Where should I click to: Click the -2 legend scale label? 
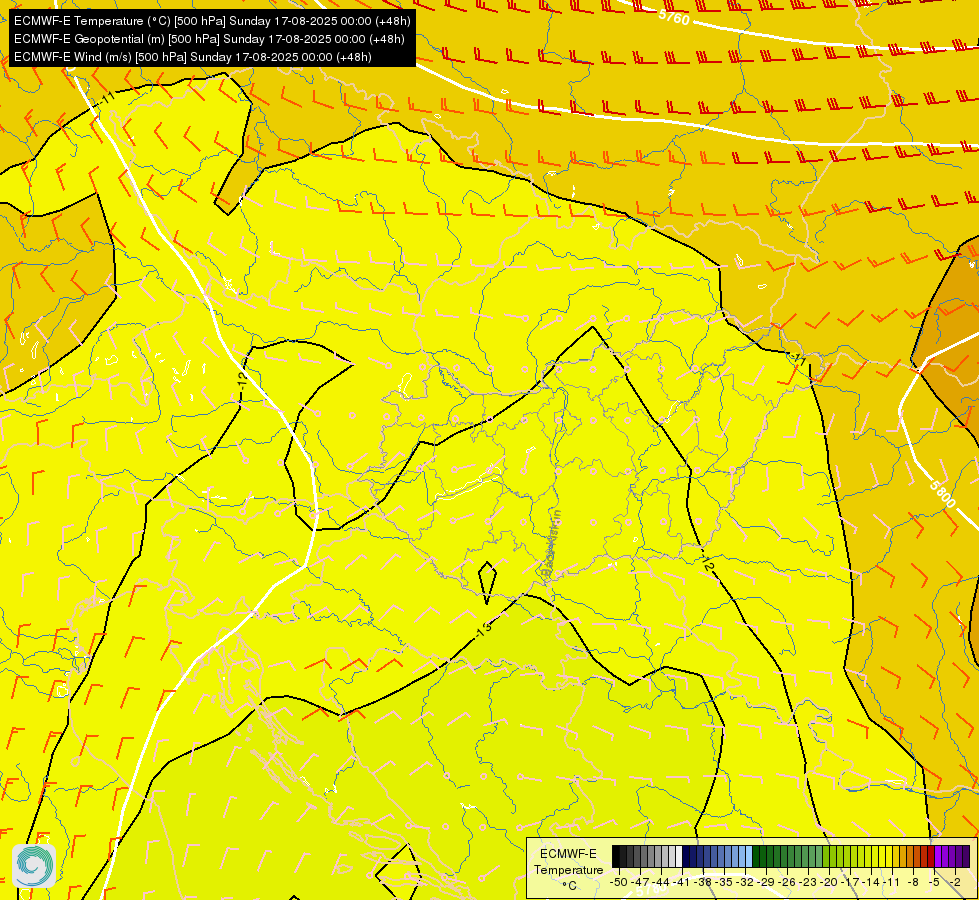click(x=954, y=882)
